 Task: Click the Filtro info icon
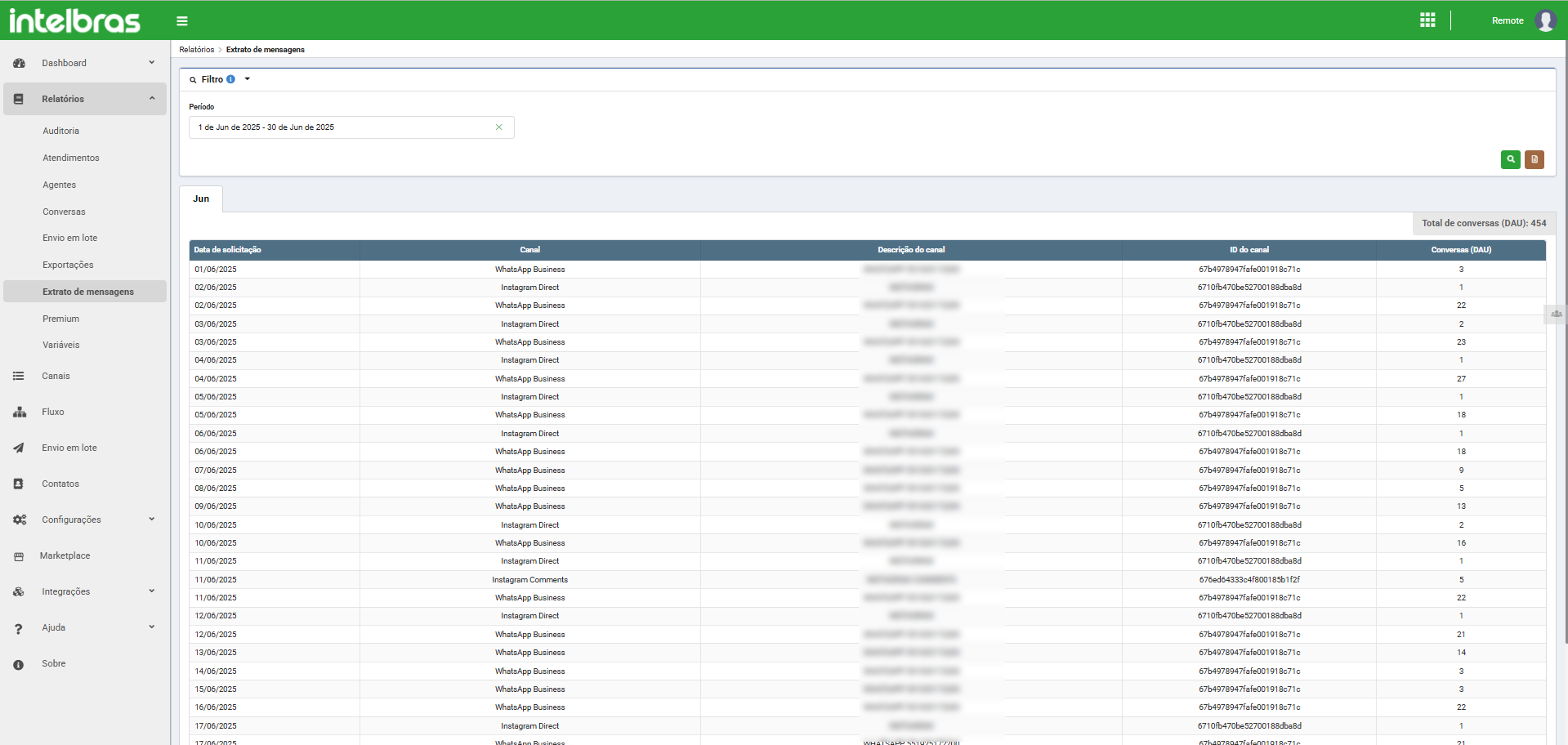coord(230,79)
